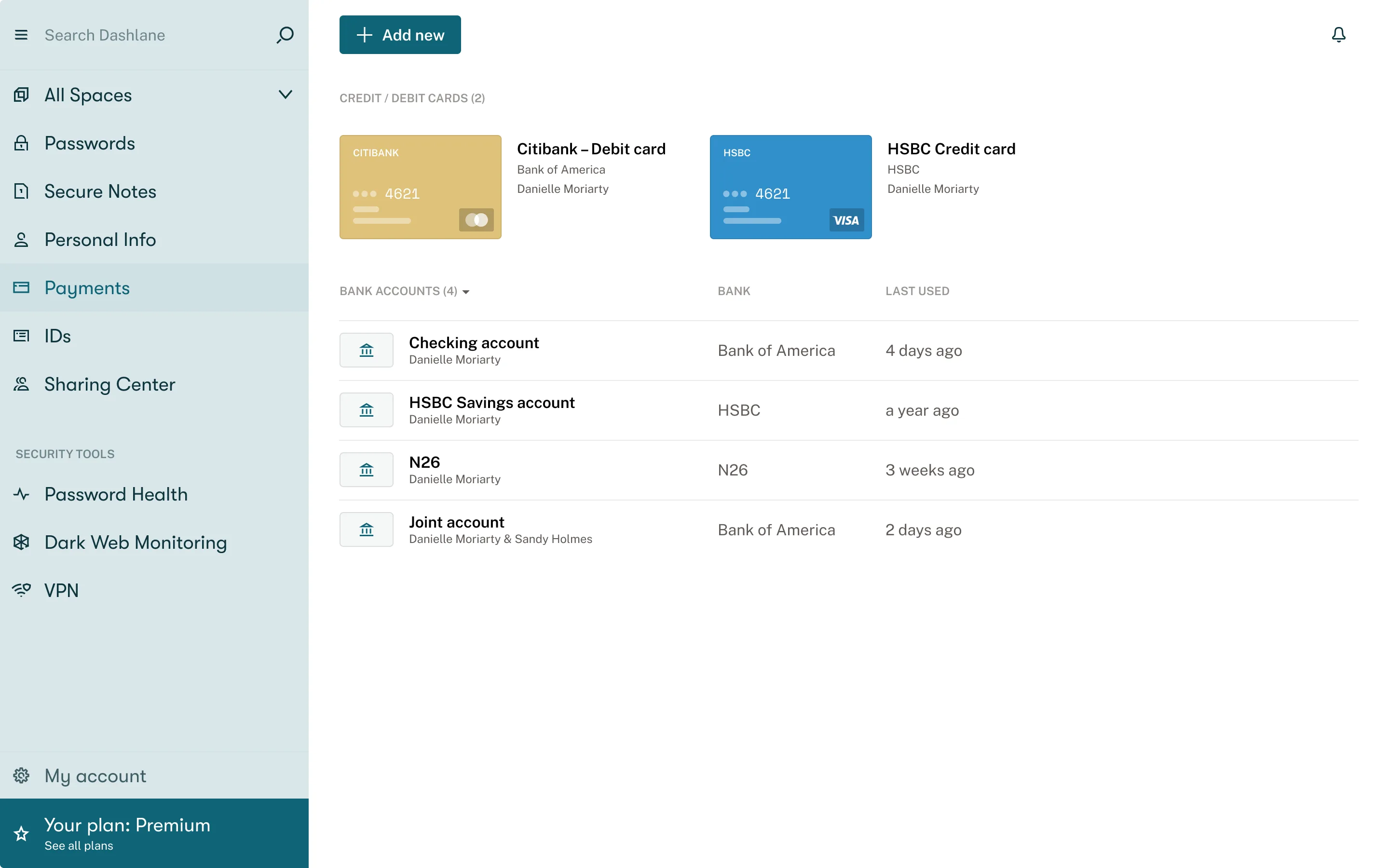Click Danielle Moriarty & Sandy Holmes owner text
This screenshot has height=868, width=1389.
pos(501,539)
